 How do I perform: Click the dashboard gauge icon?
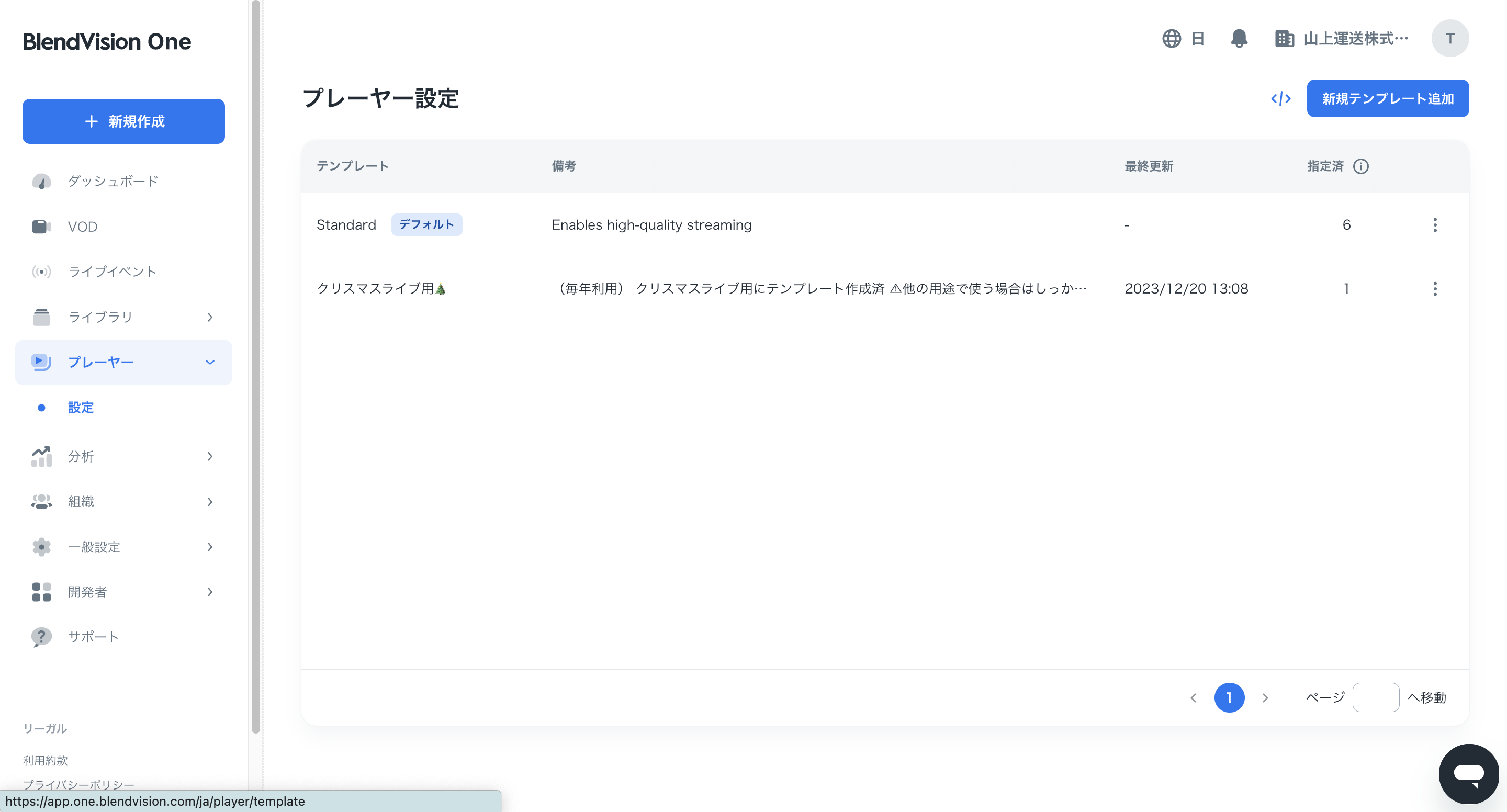[41, 182]
